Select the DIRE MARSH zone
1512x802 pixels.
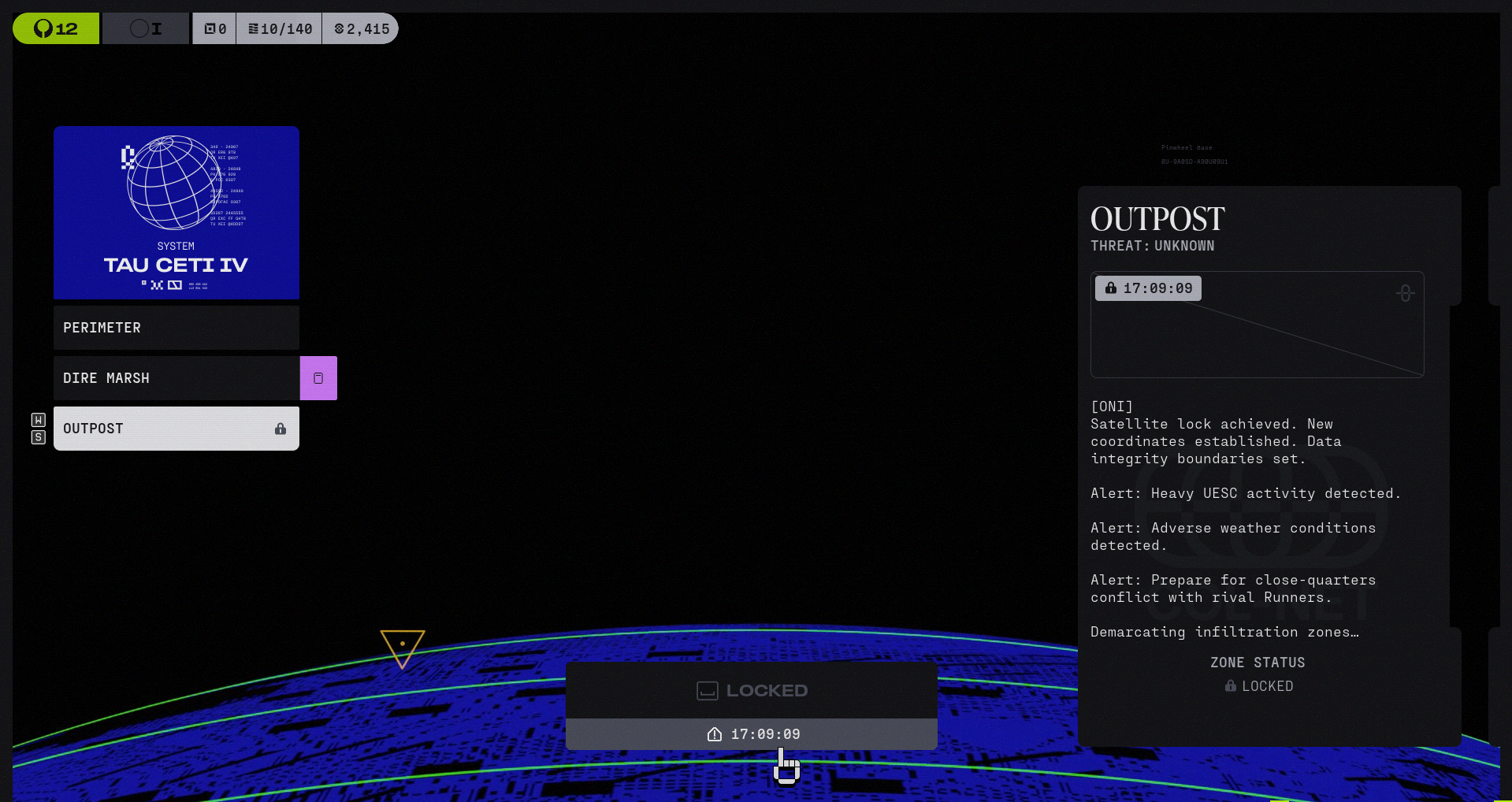[176, 378]
